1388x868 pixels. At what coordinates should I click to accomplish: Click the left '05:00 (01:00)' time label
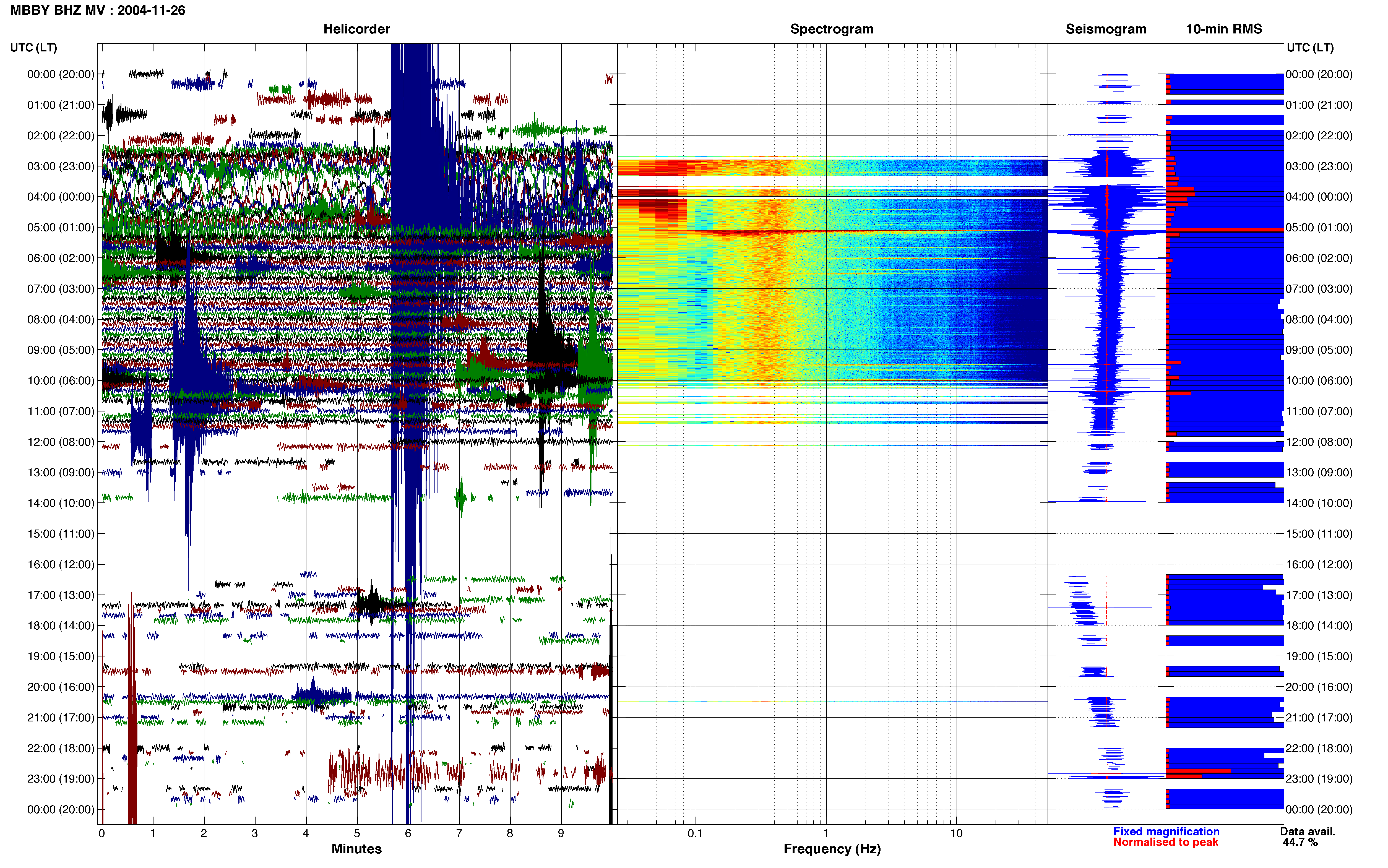coord(61,227)
